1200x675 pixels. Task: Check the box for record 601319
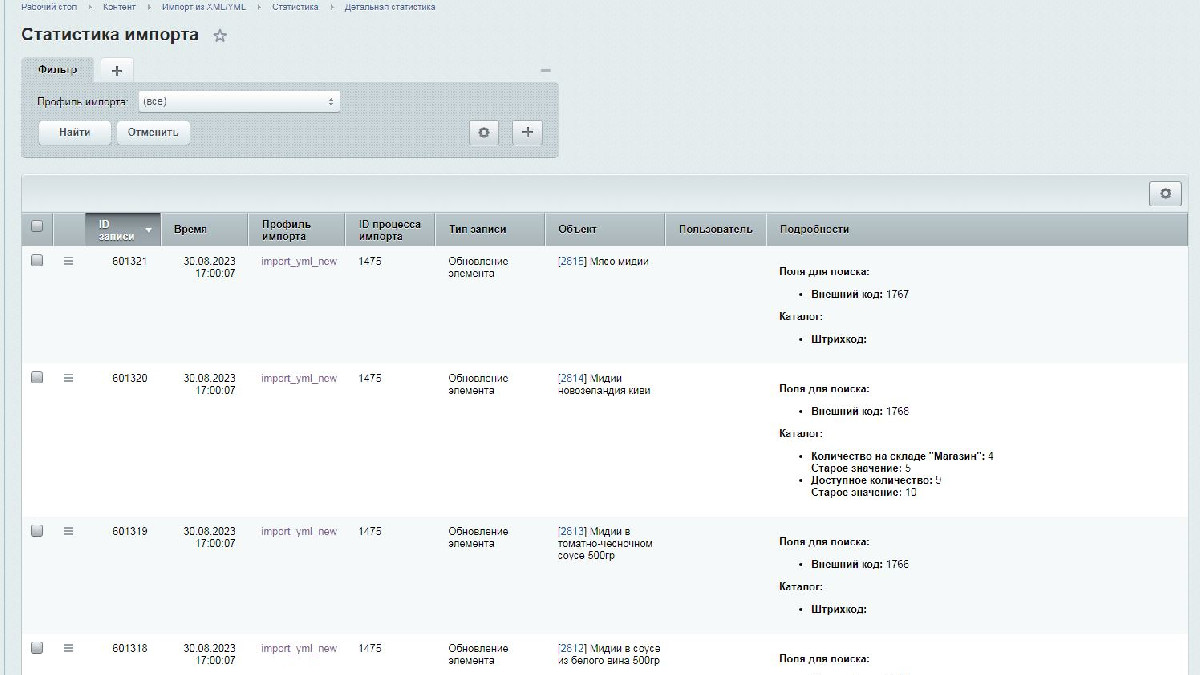coord(37,531)
